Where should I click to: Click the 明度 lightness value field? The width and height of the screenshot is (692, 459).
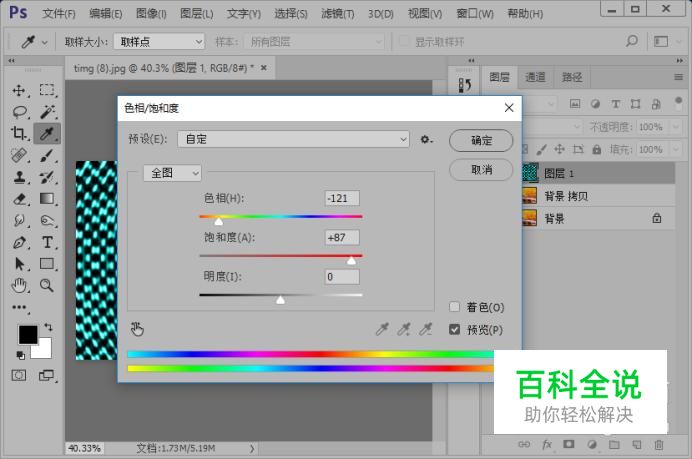pos(342,277)
